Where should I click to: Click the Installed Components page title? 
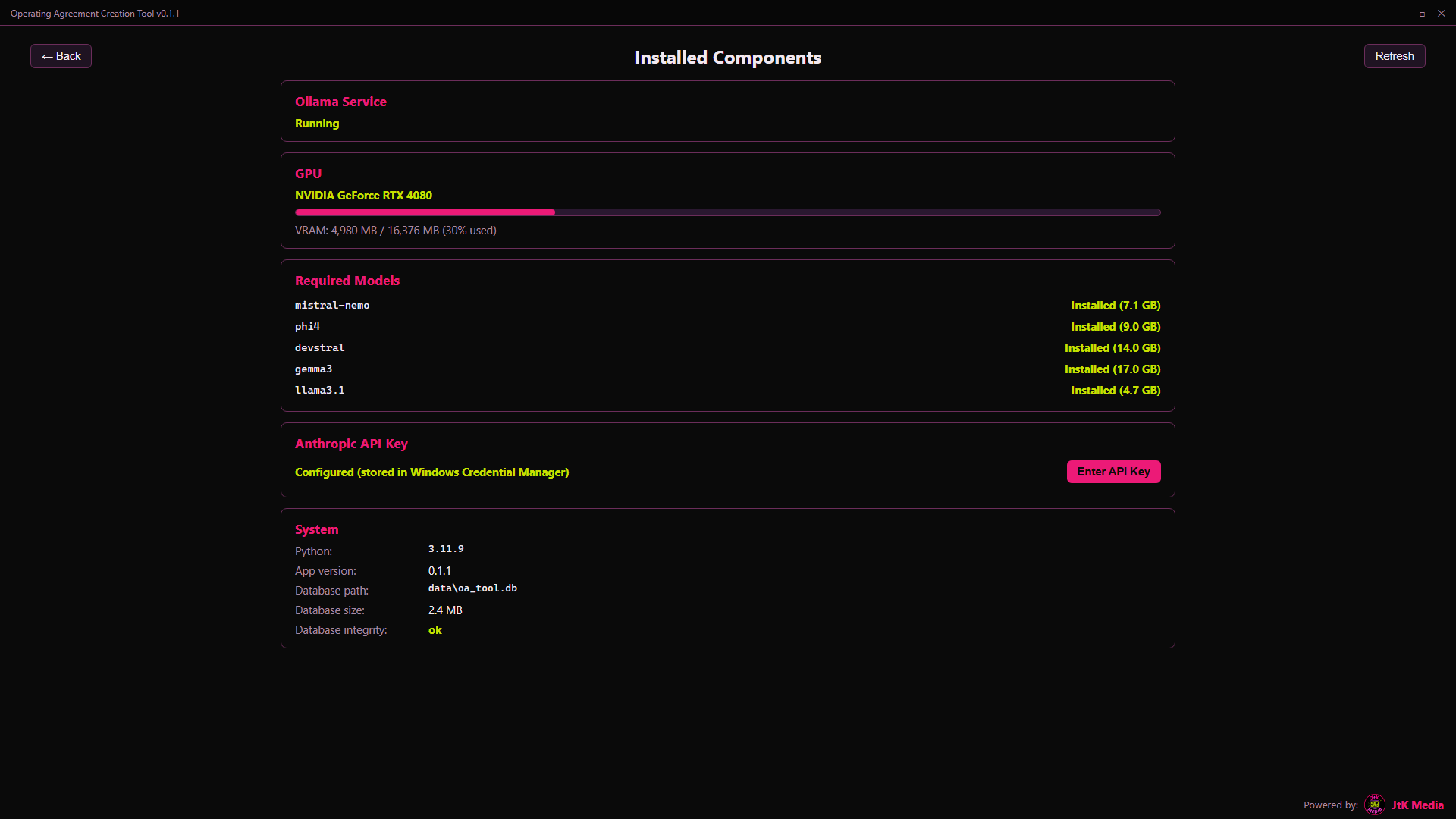(x=728, y=58)
